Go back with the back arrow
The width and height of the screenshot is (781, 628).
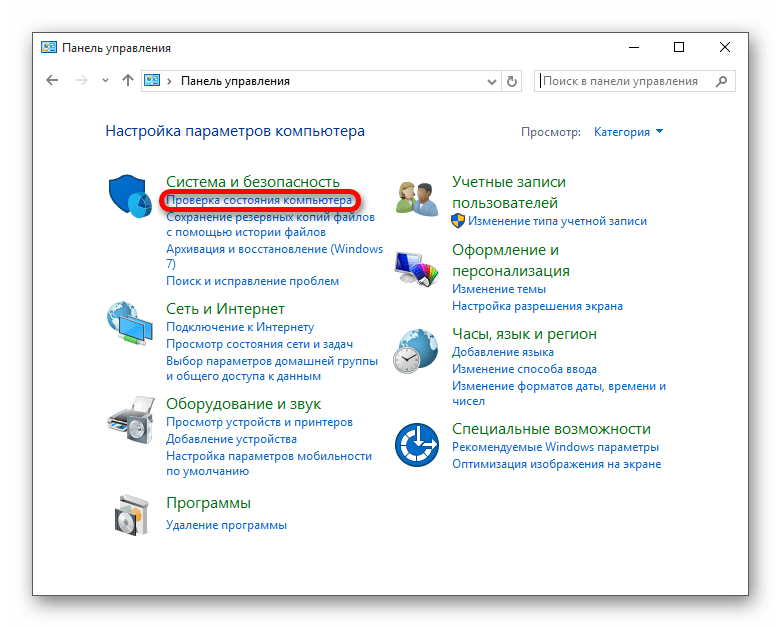pyautogui.click(x=52, y=80)
